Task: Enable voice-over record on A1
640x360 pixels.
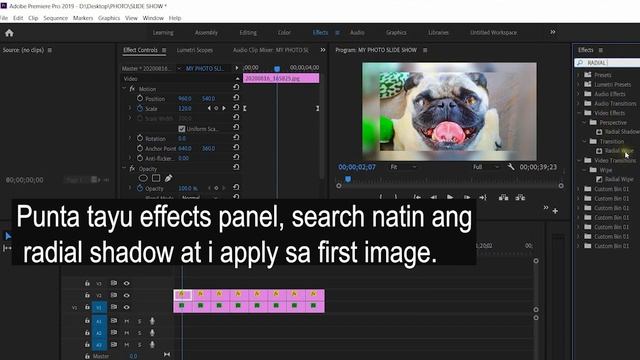Action: pyautogui.click(x=152, y=321)
